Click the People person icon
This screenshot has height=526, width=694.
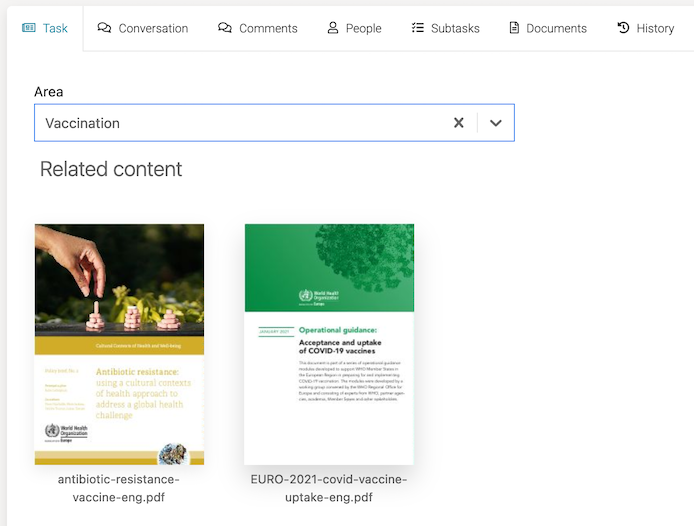tap(333, 28)
